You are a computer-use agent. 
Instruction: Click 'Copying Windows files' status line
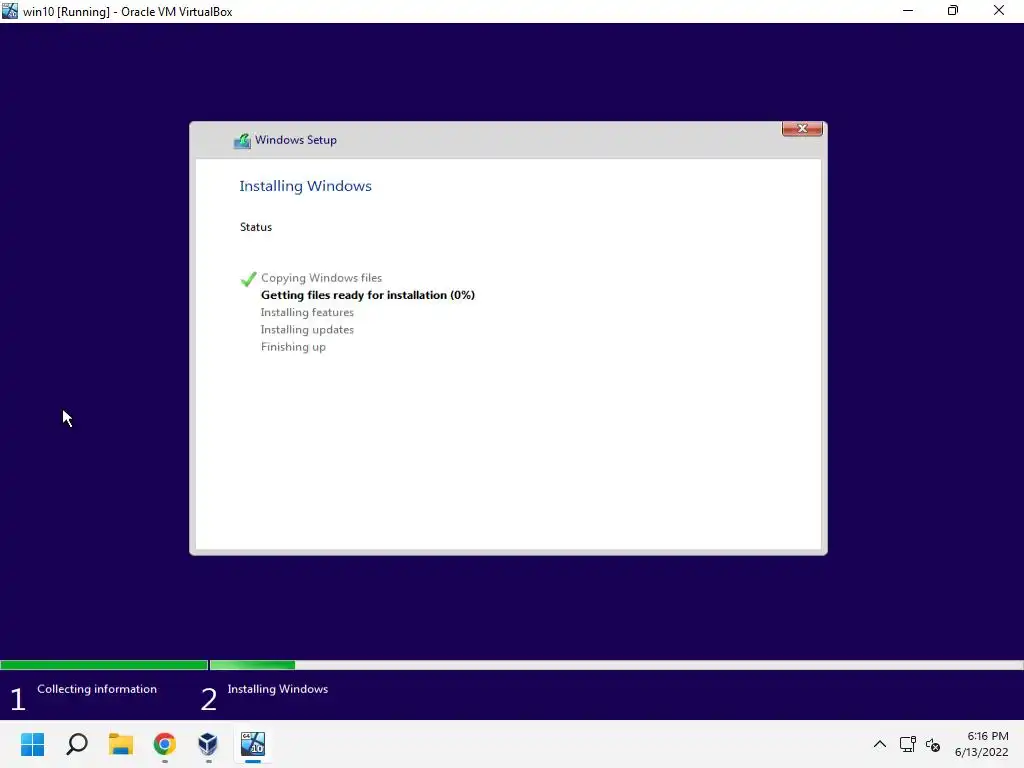pos(321,278)
